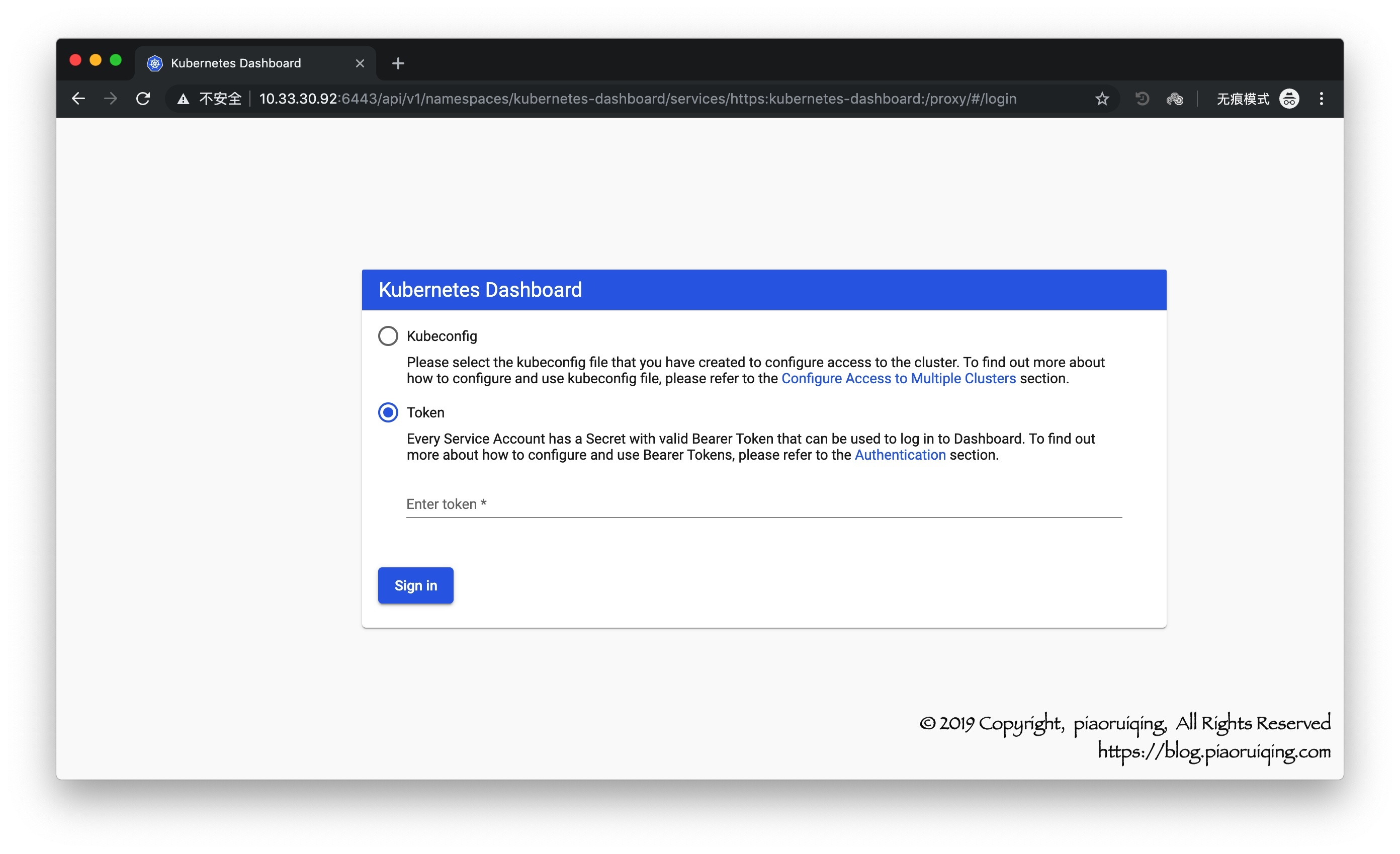Open a new browser tab
Viewport: 1400px width, 854px height.
pyautogui.click(x=398, y=63)
